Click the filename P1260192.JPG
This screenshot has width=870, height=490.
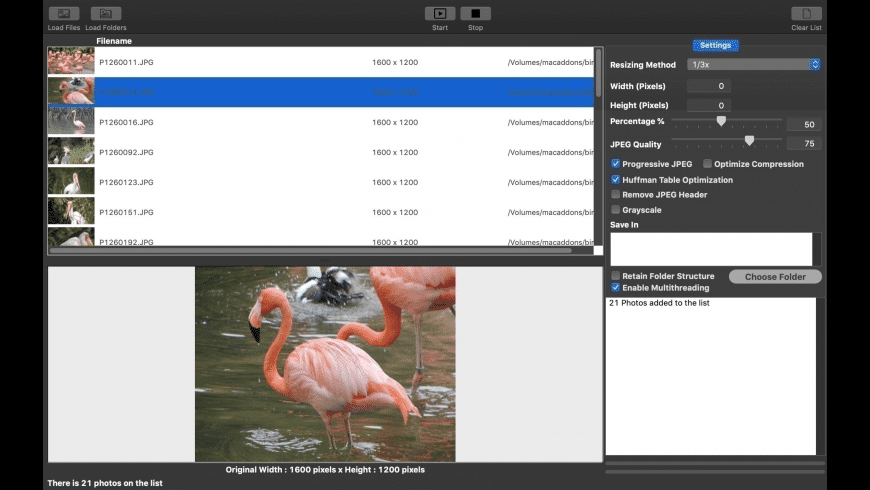coord(127,242)
